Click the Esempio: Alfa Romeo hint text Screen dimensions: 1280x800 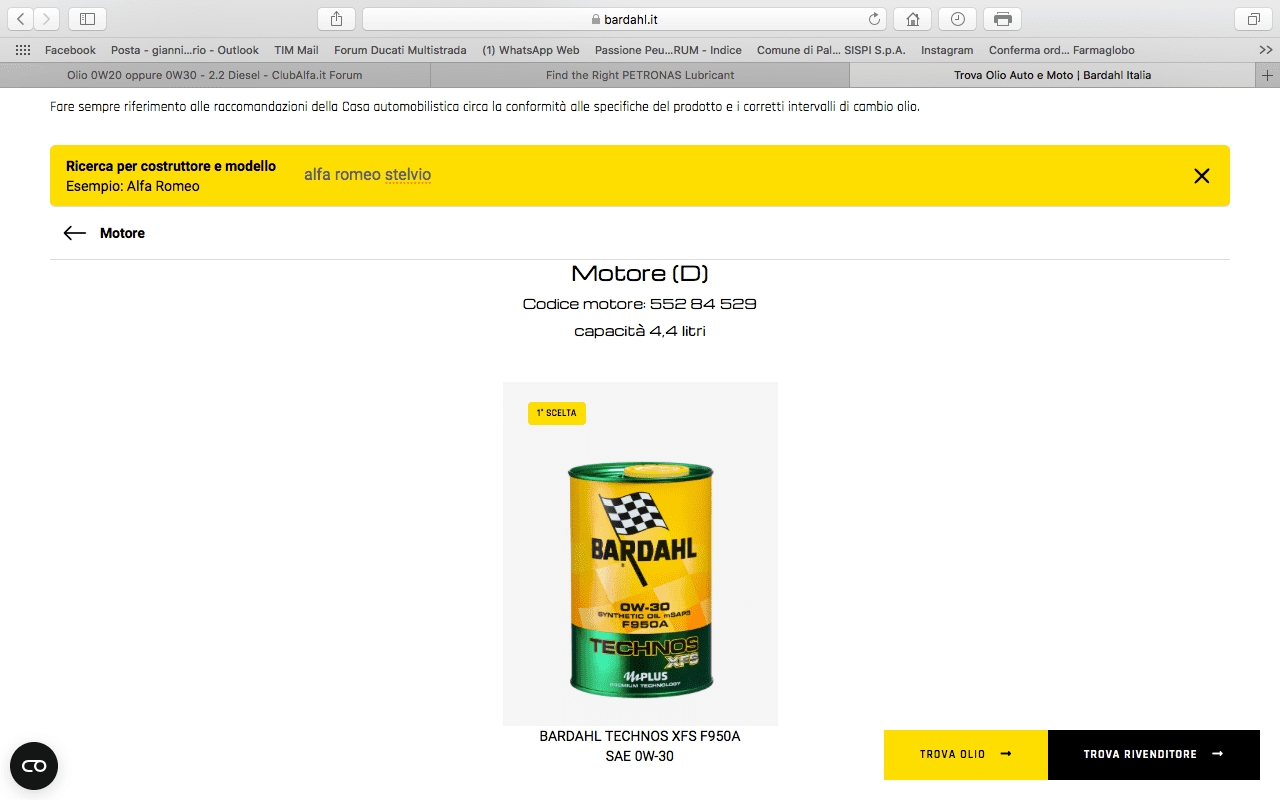(x=133, y=186)
